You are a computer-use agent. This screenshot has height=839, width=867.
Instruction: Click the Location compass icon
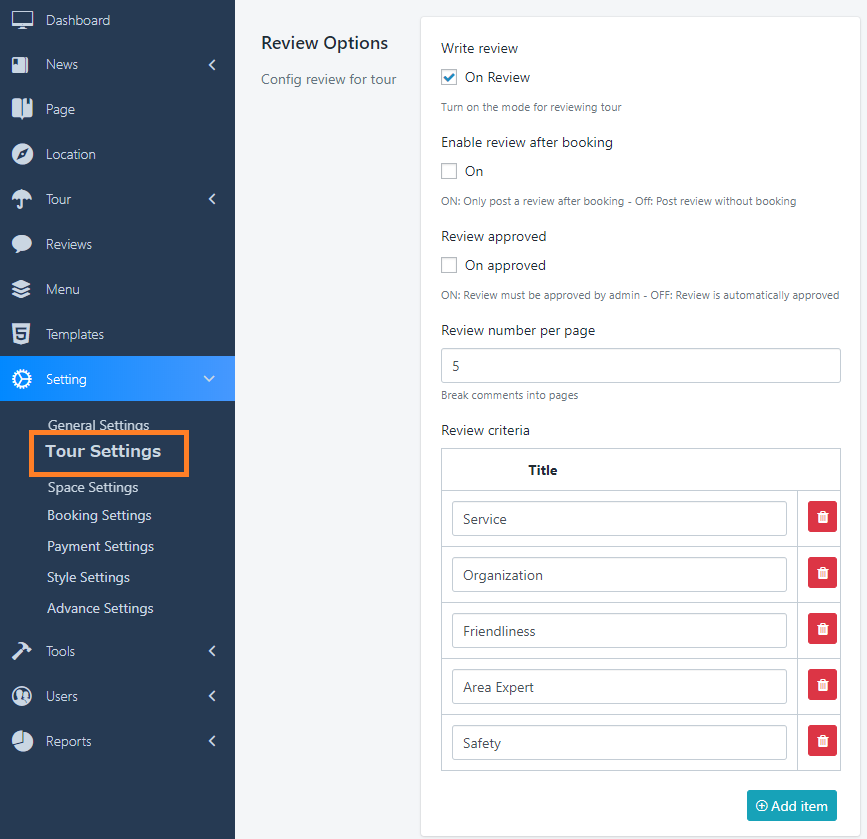(22, 154)
